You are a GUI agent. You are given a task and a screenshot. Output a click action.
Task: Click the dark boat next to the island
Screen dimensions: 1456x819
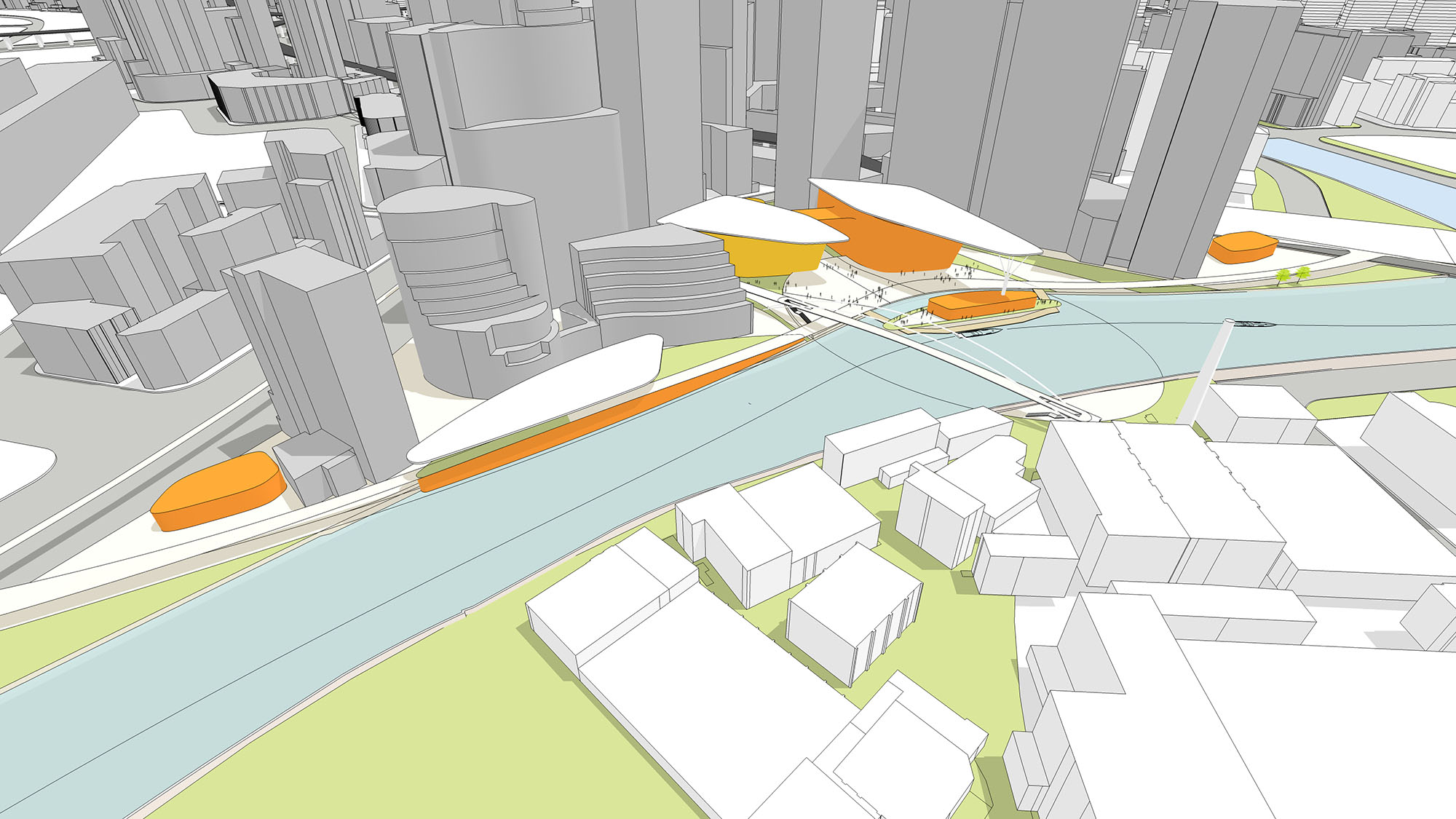tap(980, 333)
